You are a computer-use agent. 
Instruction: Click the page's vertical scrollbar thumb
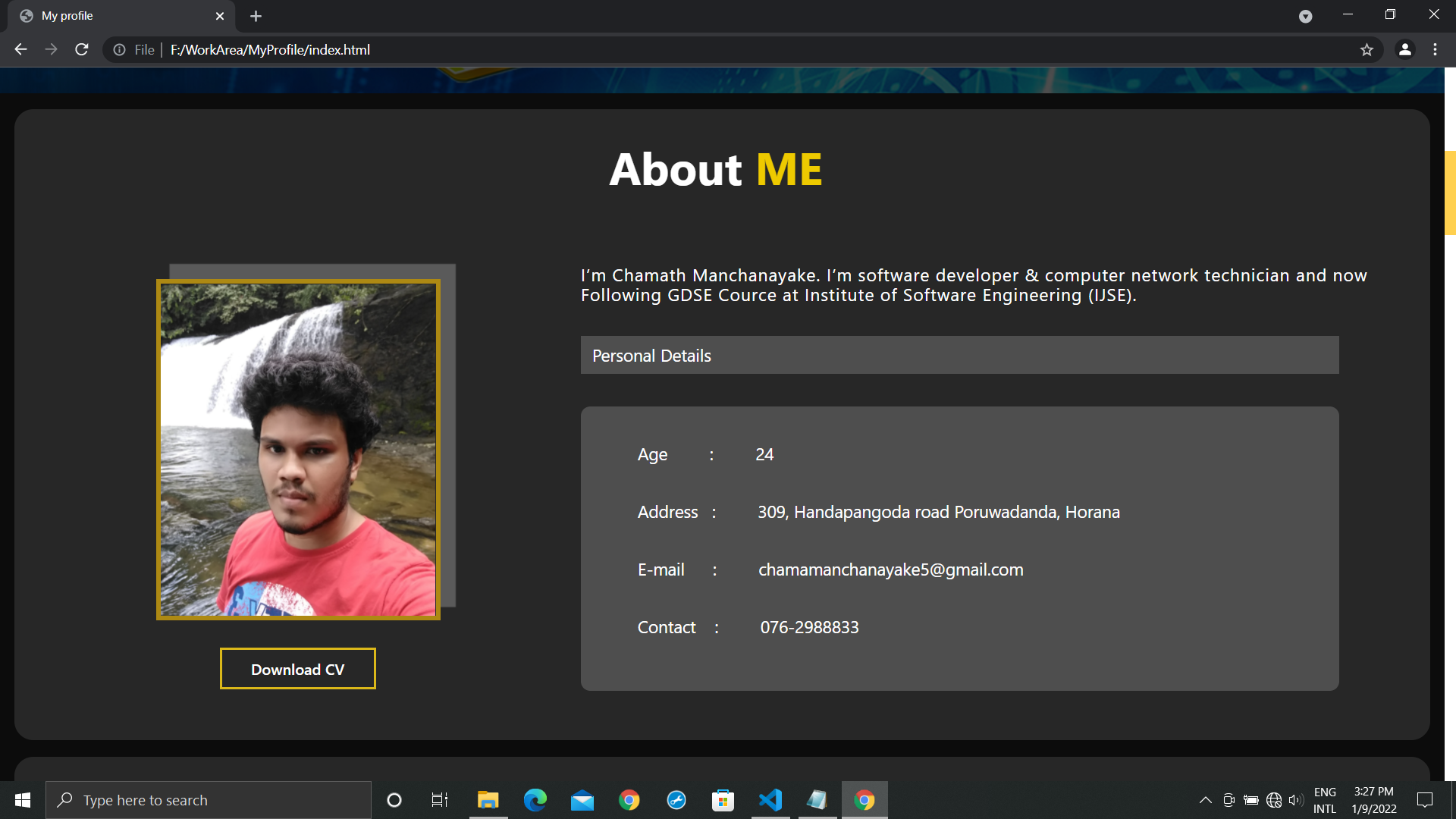[x=1450, y=193]
